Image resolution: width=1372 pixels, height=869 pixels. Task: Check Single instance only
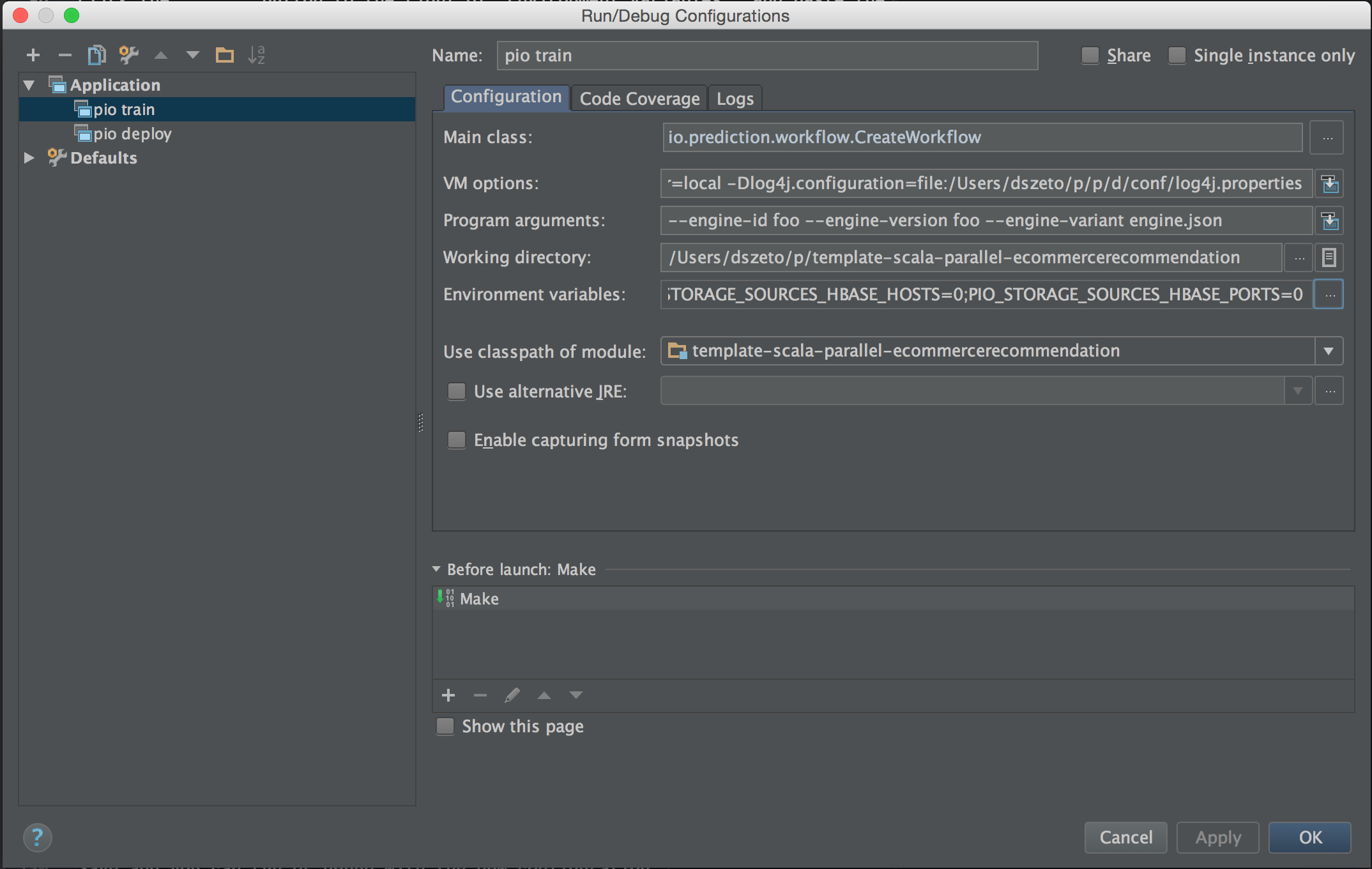coord(1177,56)
